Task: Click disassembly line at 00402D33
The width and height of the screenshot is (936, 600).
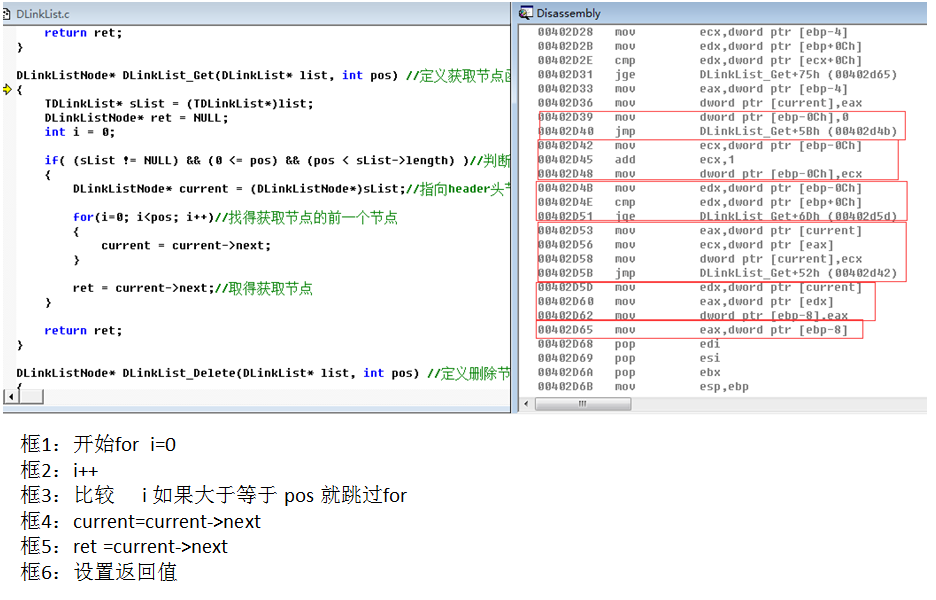Action: [692, 89]
